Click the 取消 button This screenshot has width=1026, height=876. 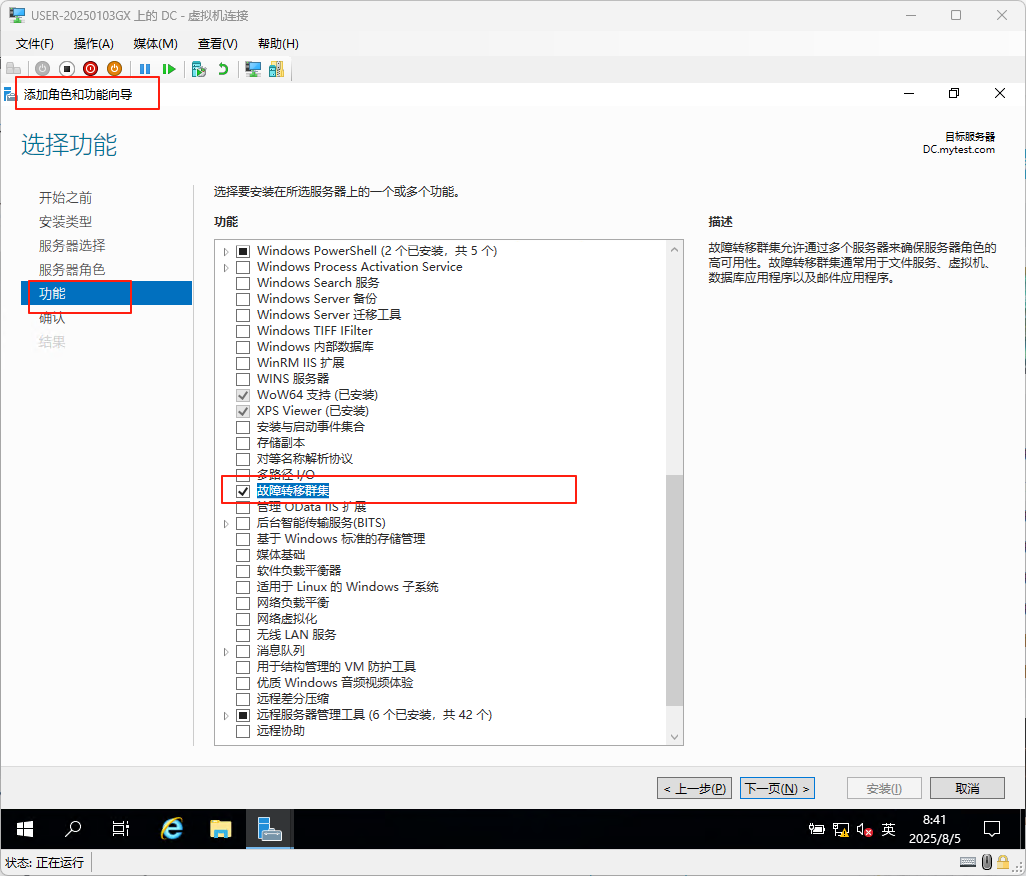point(967,788)
